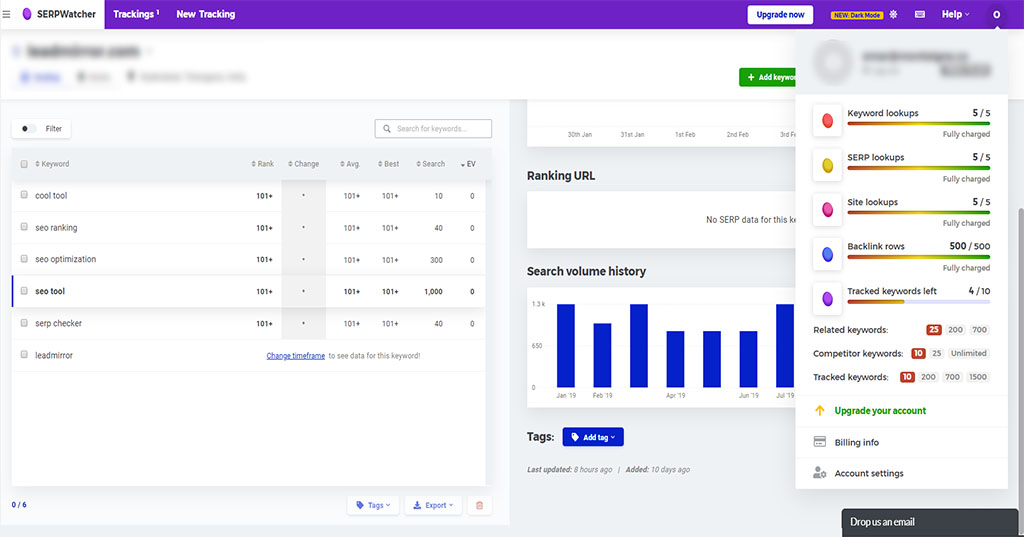Select the 'seo tool' keyword row
Viewport: 1024px width, 537px height.
pyautogui.click(x=248, y=291)
